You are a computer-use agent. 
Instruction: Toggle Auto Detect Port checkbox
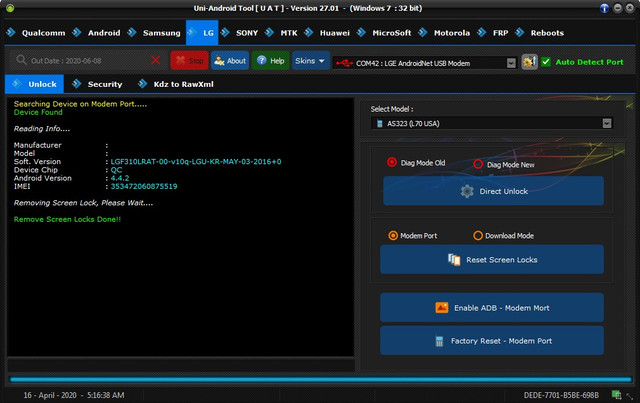pyautogui.click(x=545, y=62)
